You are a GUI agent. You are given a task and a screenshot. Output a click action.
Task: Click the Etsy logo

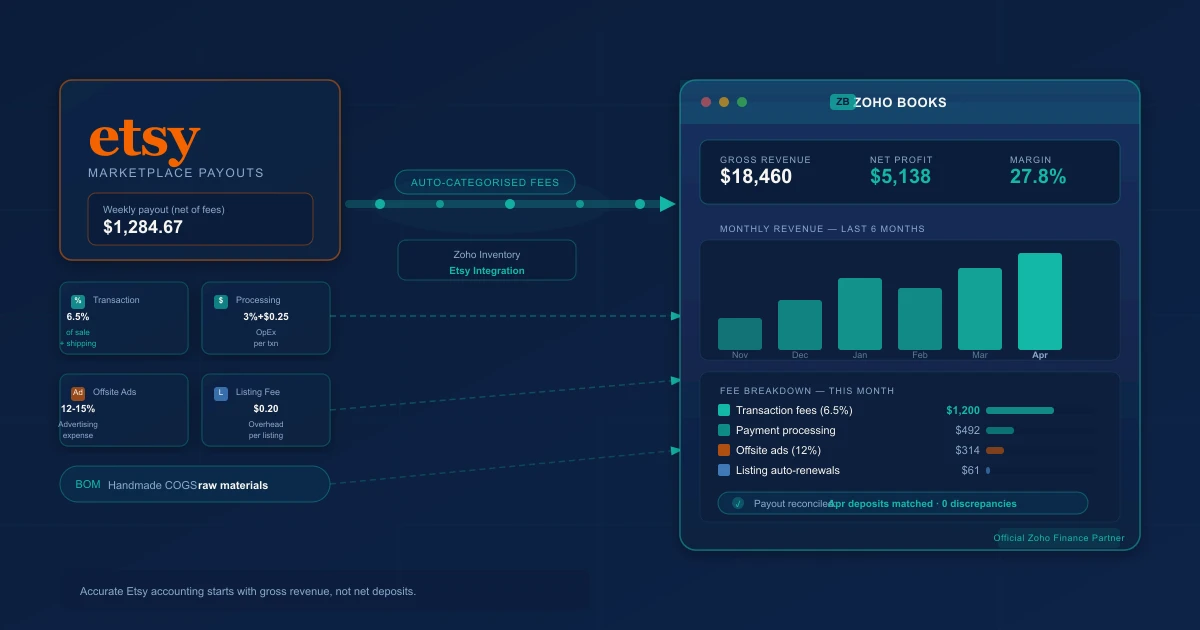pos(145,142)
